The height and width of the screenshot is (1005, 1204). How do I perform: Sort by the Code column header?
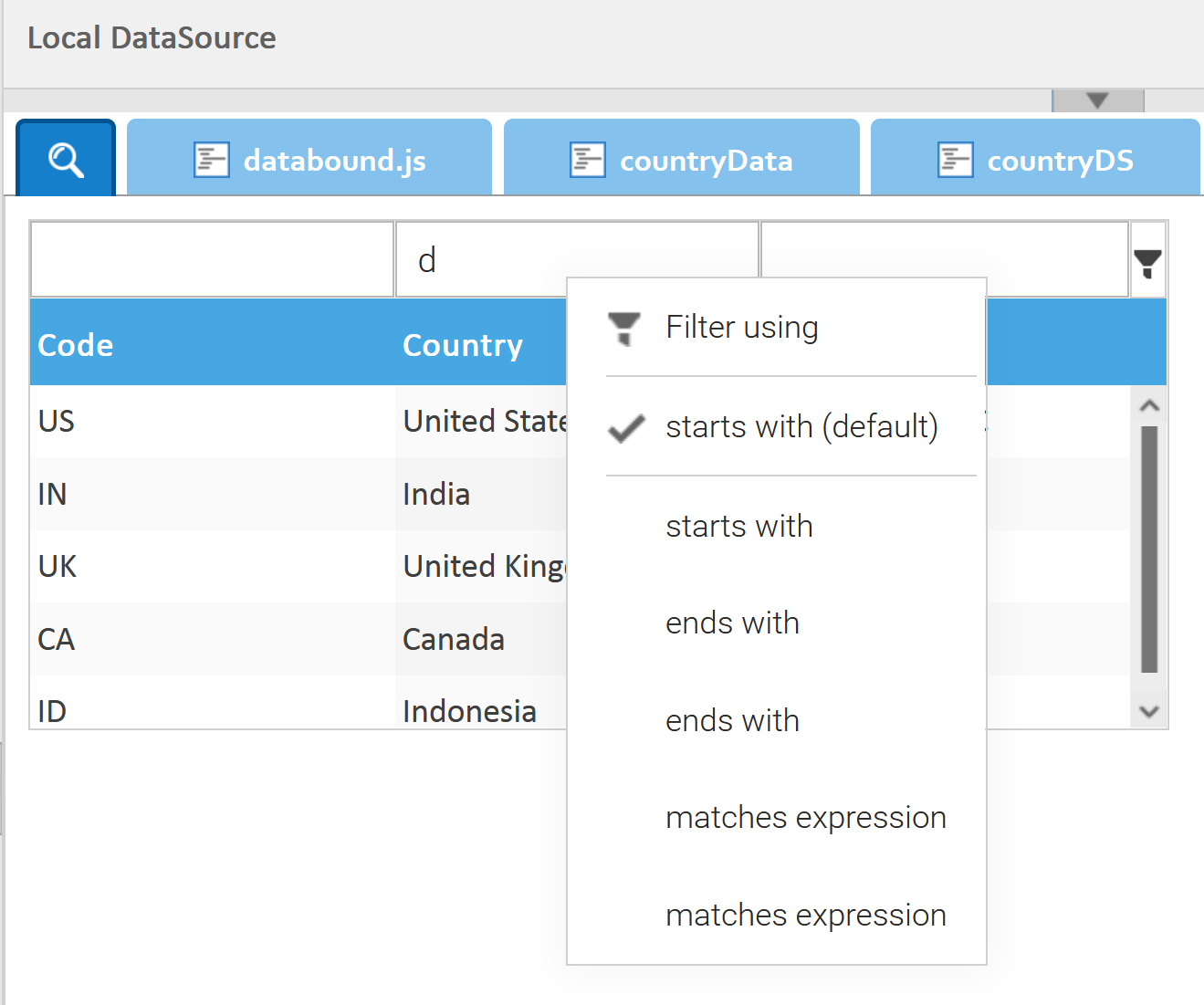point(76,345)
